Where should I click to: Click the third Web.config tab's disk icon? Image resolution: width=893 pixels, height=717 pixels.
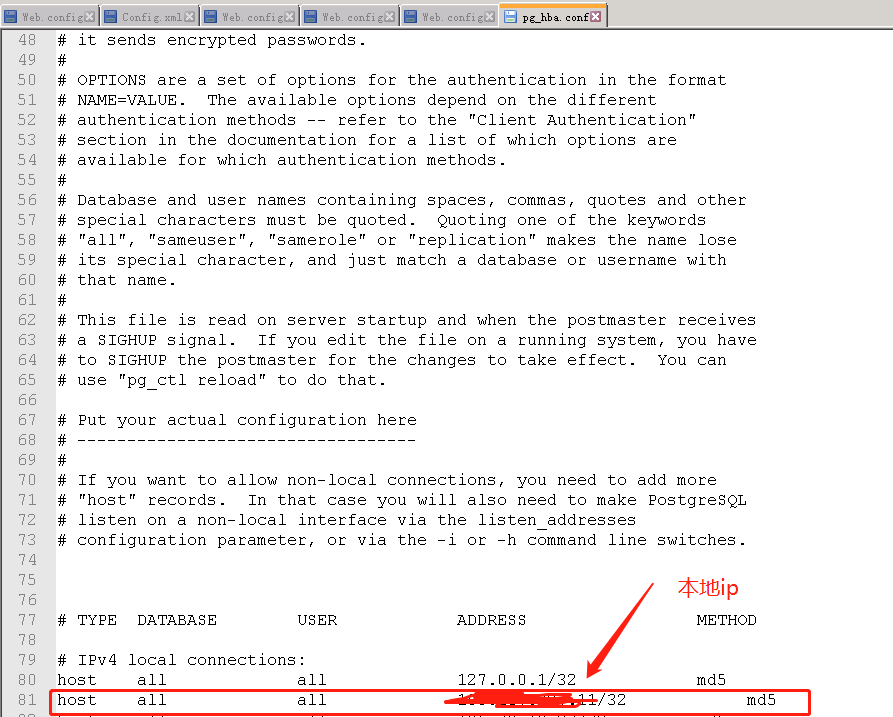click(x=208, y=15)
